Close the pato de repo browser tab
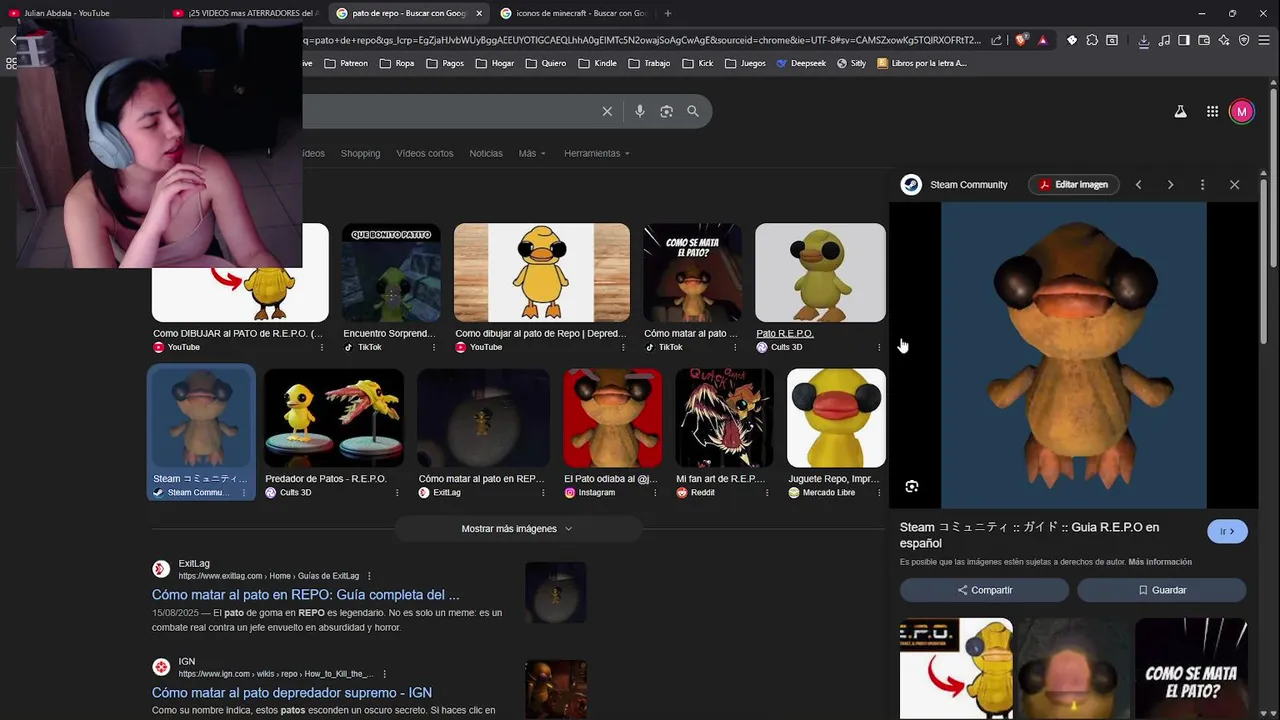1280x720 pixels. (479, 13)
